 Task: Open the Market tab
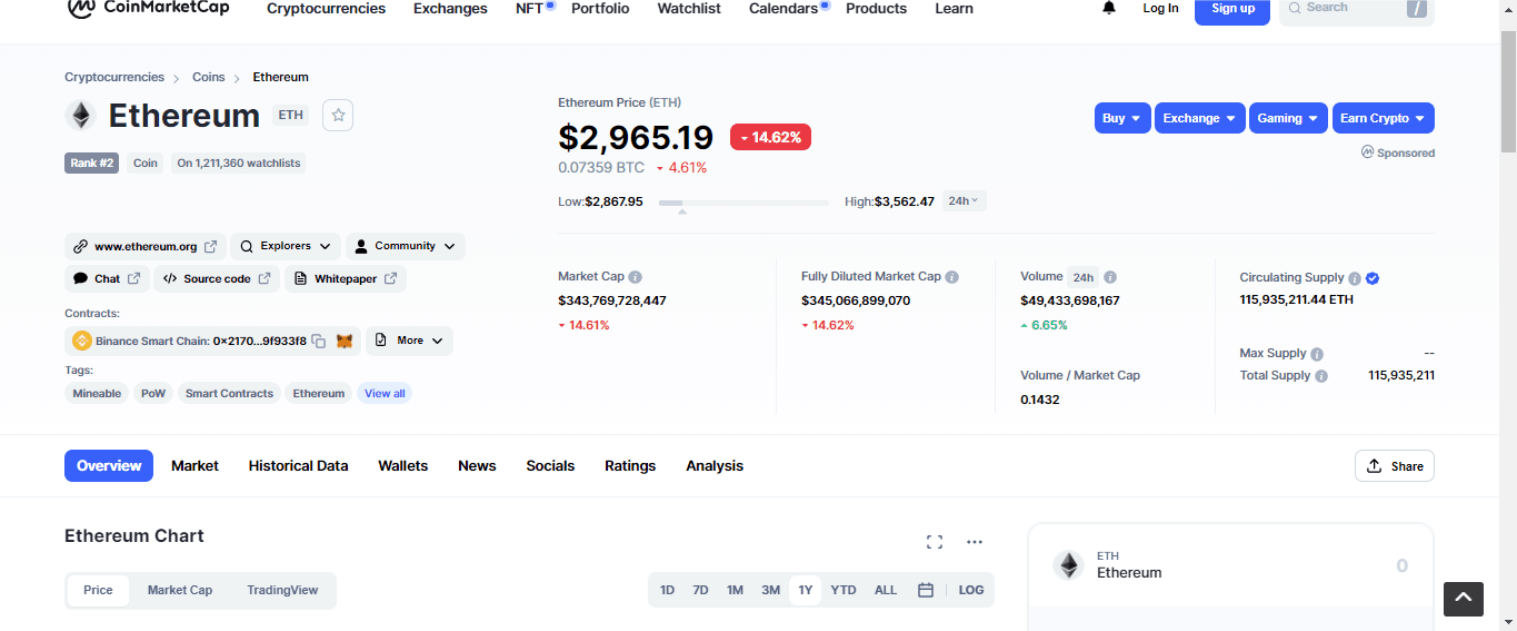click(195, 466)
